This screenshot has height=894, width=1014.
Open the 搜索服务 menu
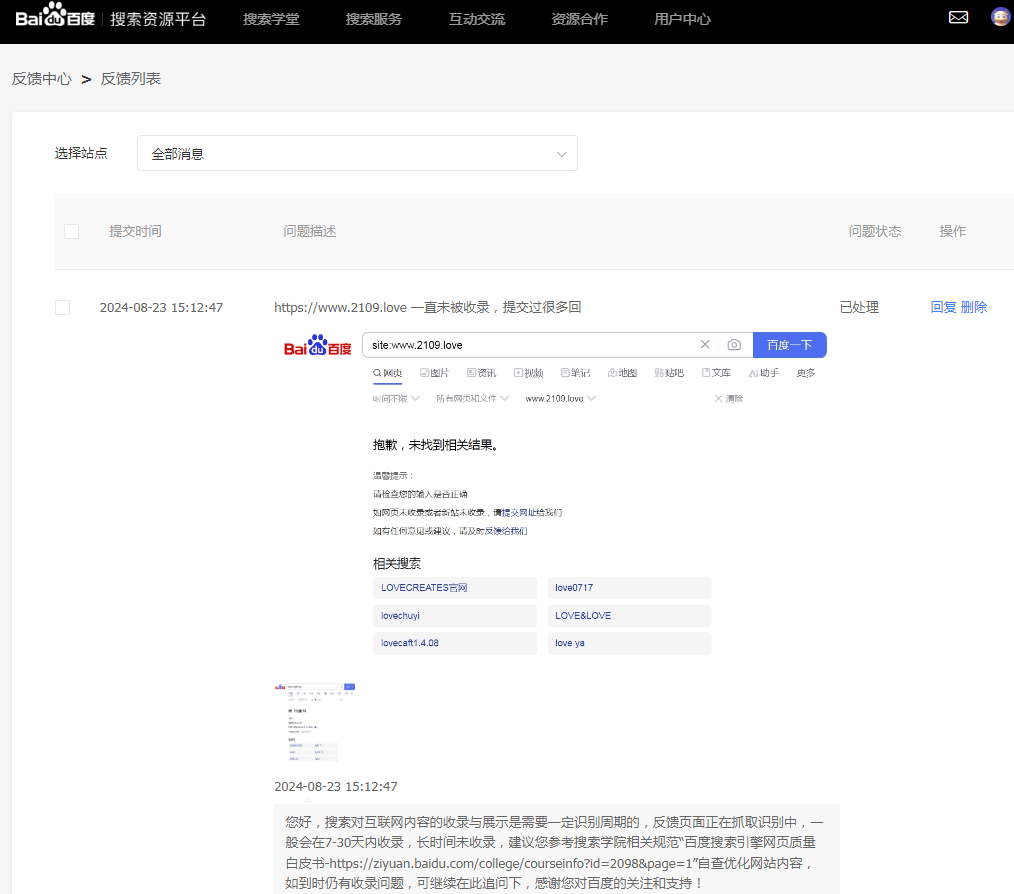pos(374,19)
